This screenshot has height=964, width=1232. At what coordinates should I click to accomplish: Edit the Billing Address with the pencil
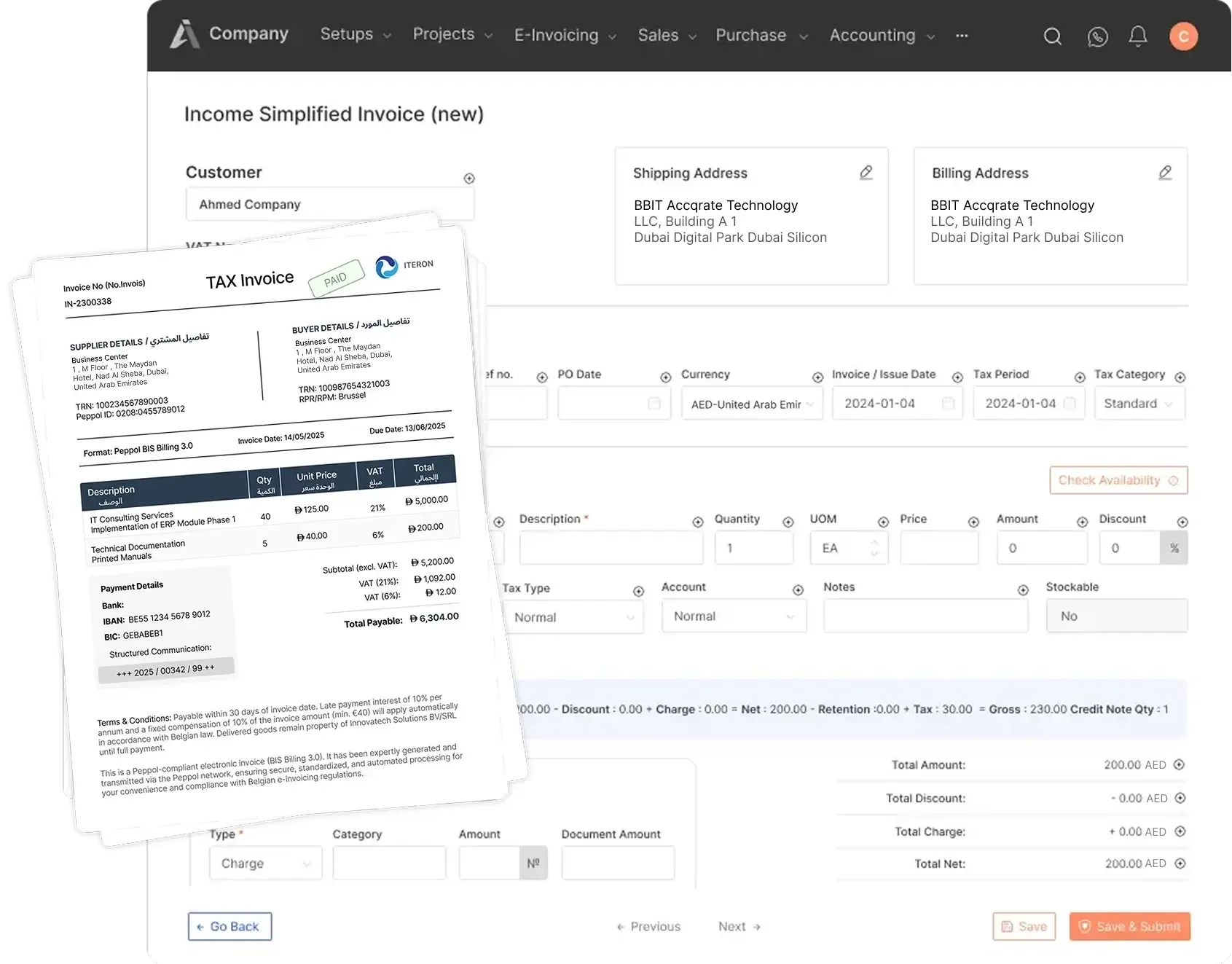click(1165, 173)
